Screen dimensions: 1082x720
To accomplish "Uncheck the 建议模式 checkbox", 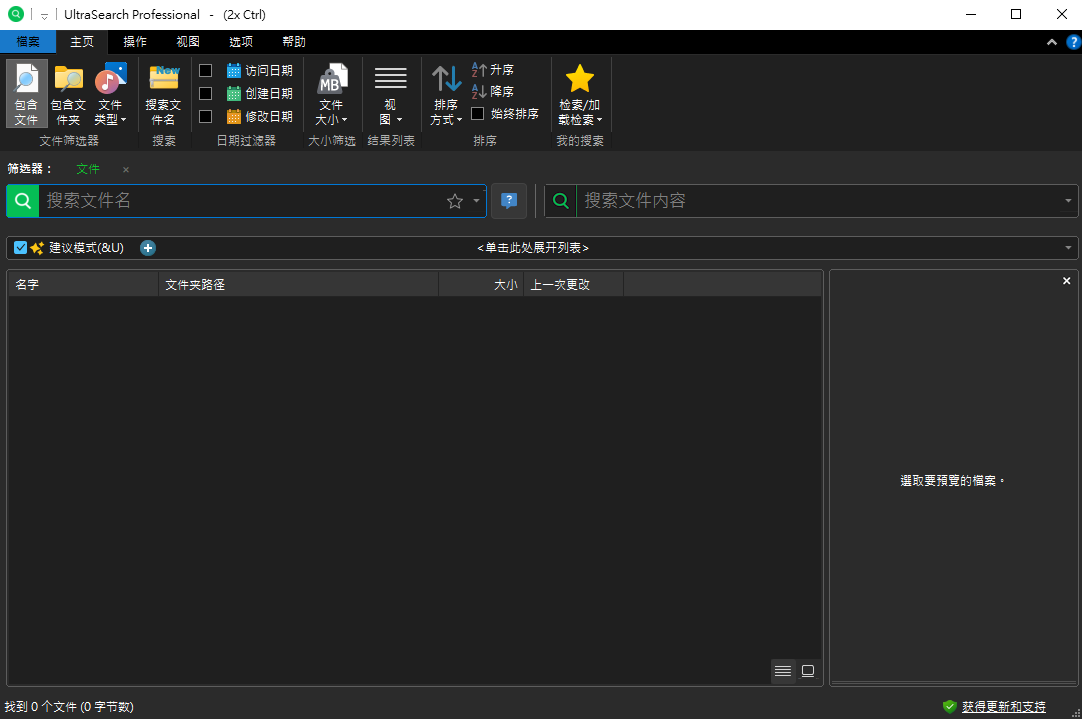I will pyautogui.click(x=21, y=248).
